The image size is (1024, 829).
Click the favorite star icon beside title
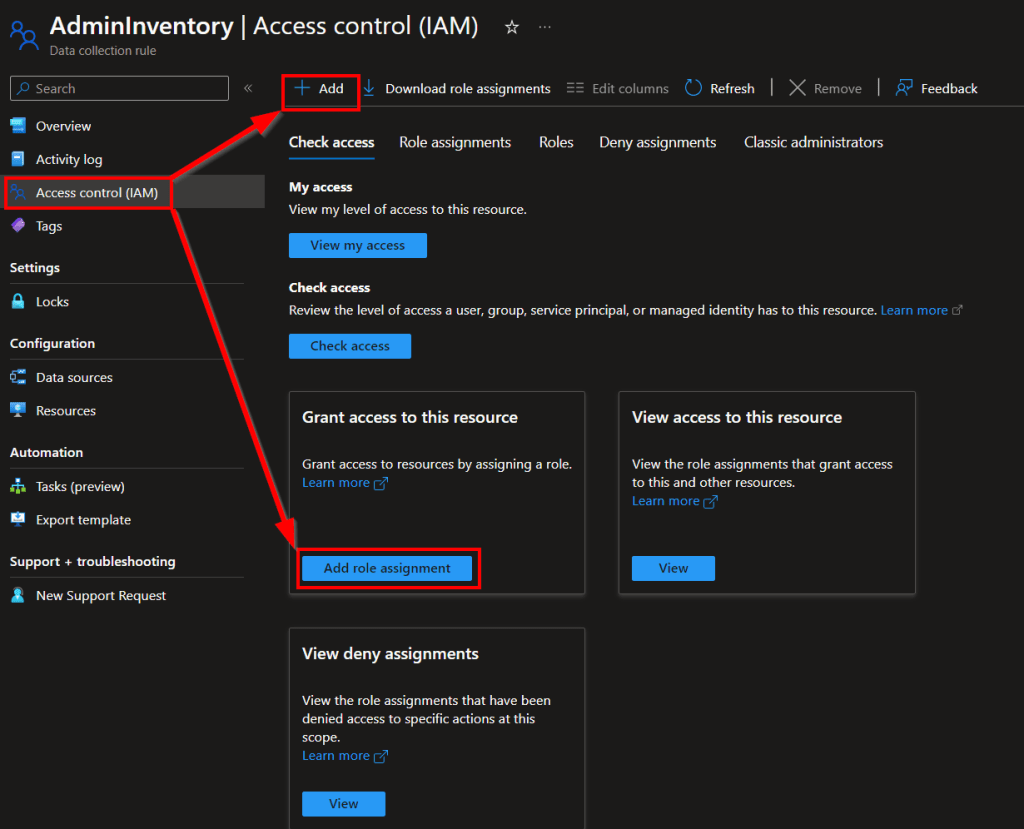[x=512, y=27]
